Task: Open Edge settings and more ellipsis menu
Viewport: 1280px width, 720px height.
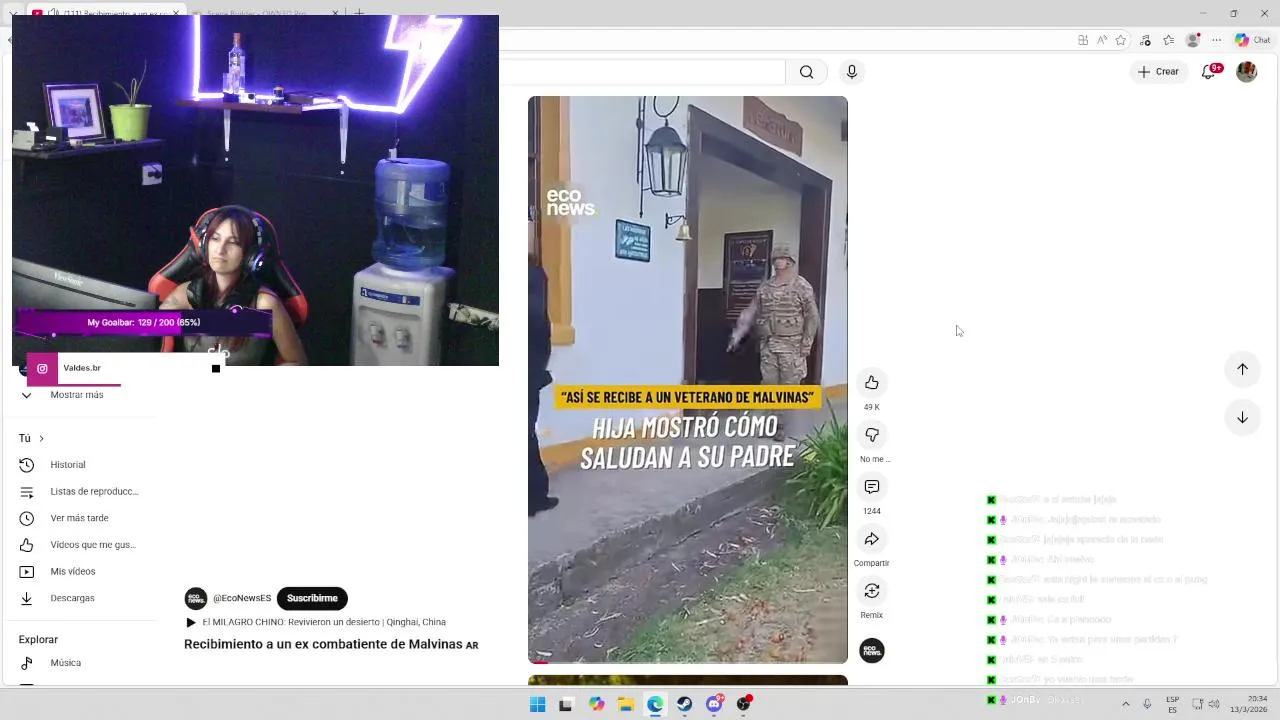Action: (x=1218, y=41)
